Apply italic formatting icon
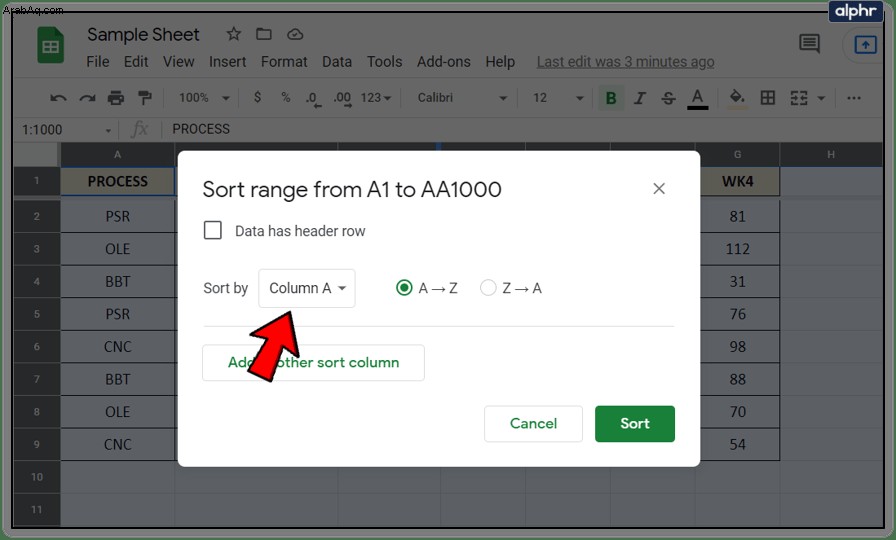The image size is (896, 540). tap(639, 98)
